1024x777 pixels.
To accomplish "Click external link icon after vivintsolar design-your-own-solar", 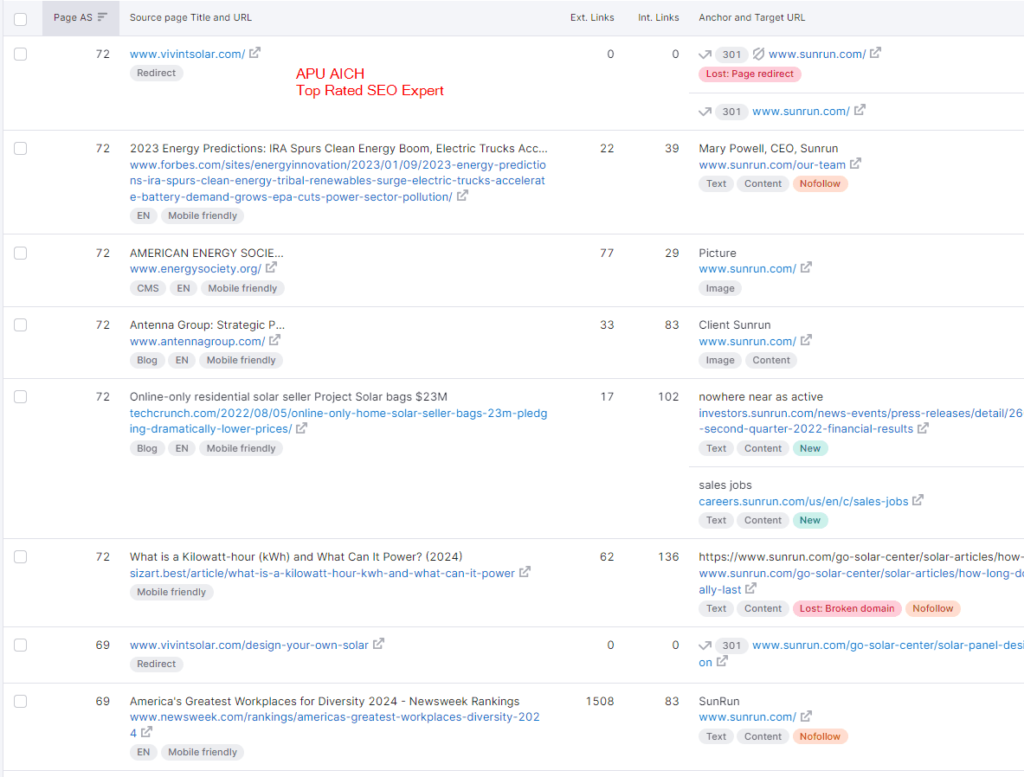I will pos(378,645).
